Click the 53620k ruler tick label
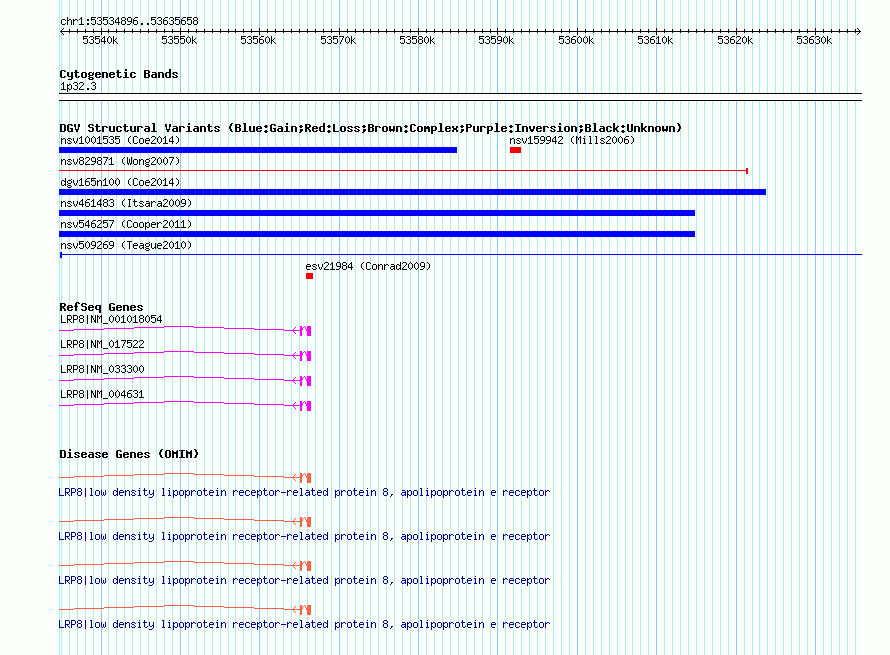 pos(735,40)
